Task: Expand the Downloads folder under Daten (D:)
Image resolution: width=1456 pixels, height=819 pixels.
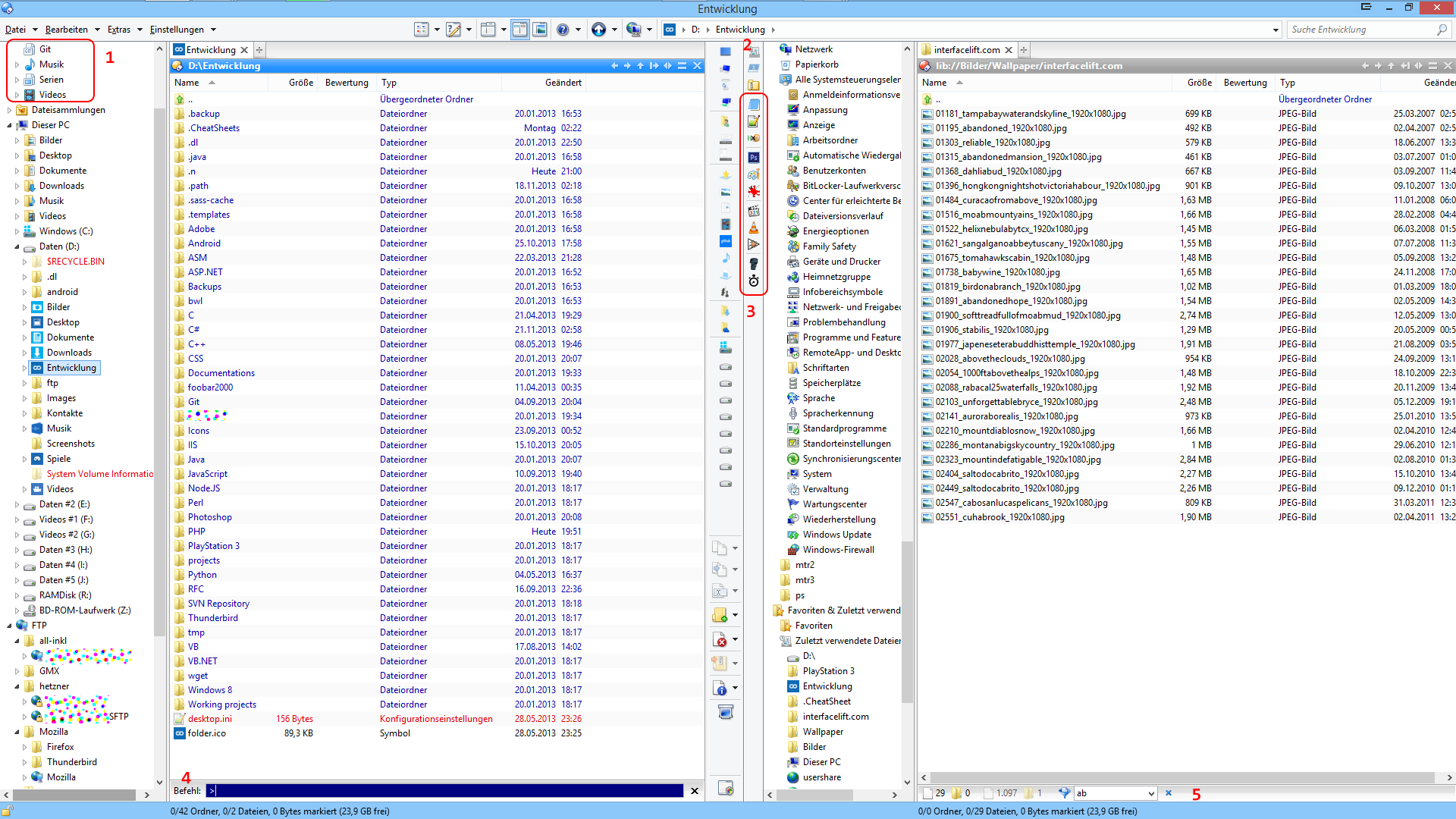Action: click(x=24, y=353)
